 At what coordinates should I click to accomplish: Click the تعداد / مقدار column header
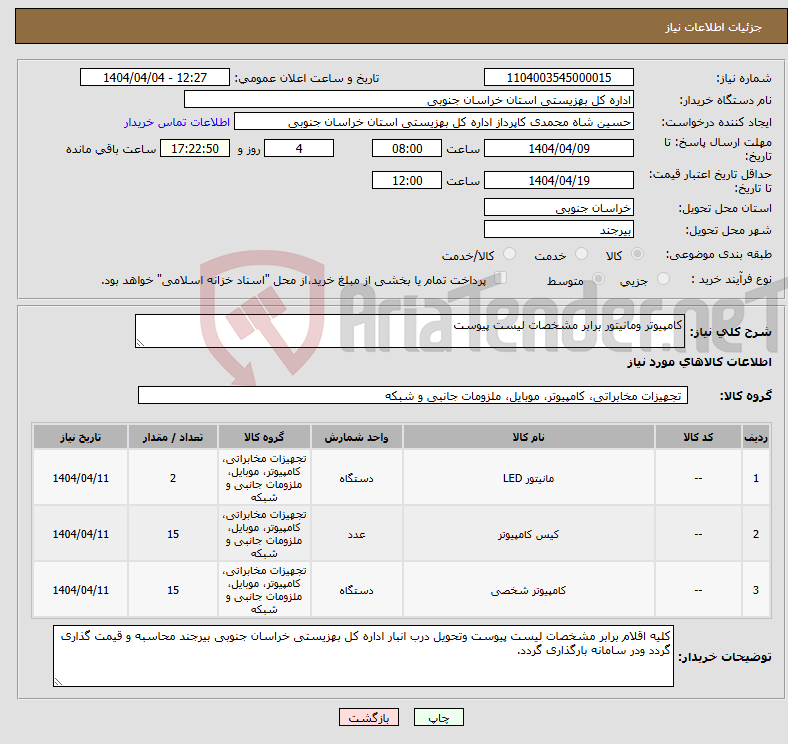[173, 437]
